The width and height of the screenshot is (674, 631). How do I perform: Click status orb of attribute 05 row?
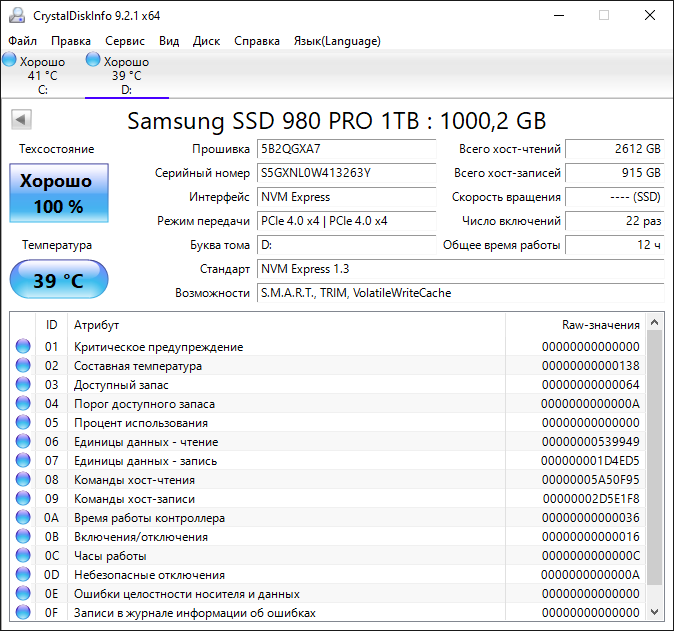(23, 423)
